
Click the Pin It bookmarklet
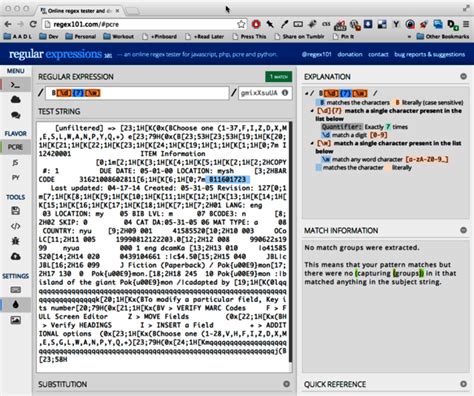pyautogui.click(x=345, y=36)
